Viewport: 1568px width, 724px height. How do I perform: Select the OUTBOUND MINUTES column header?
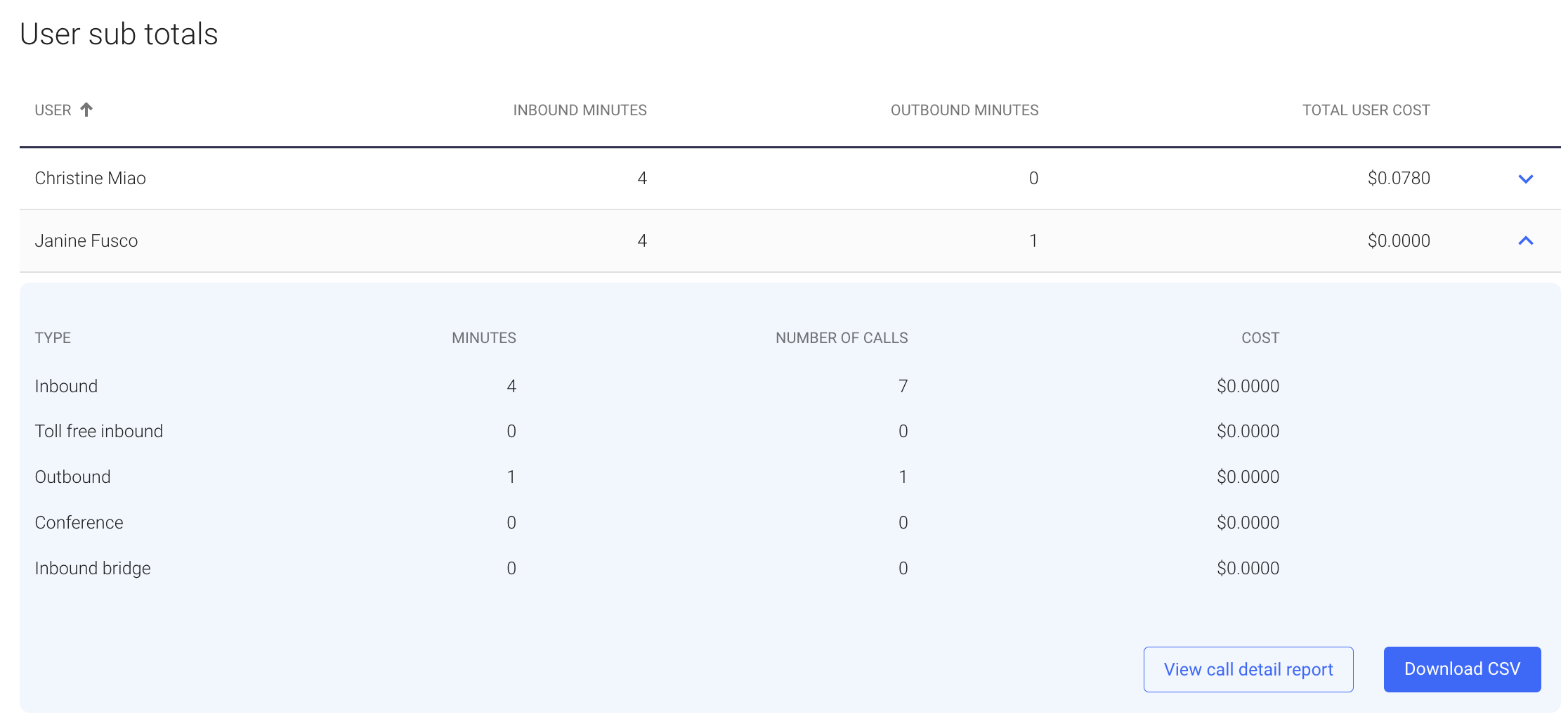click(965, 110)
